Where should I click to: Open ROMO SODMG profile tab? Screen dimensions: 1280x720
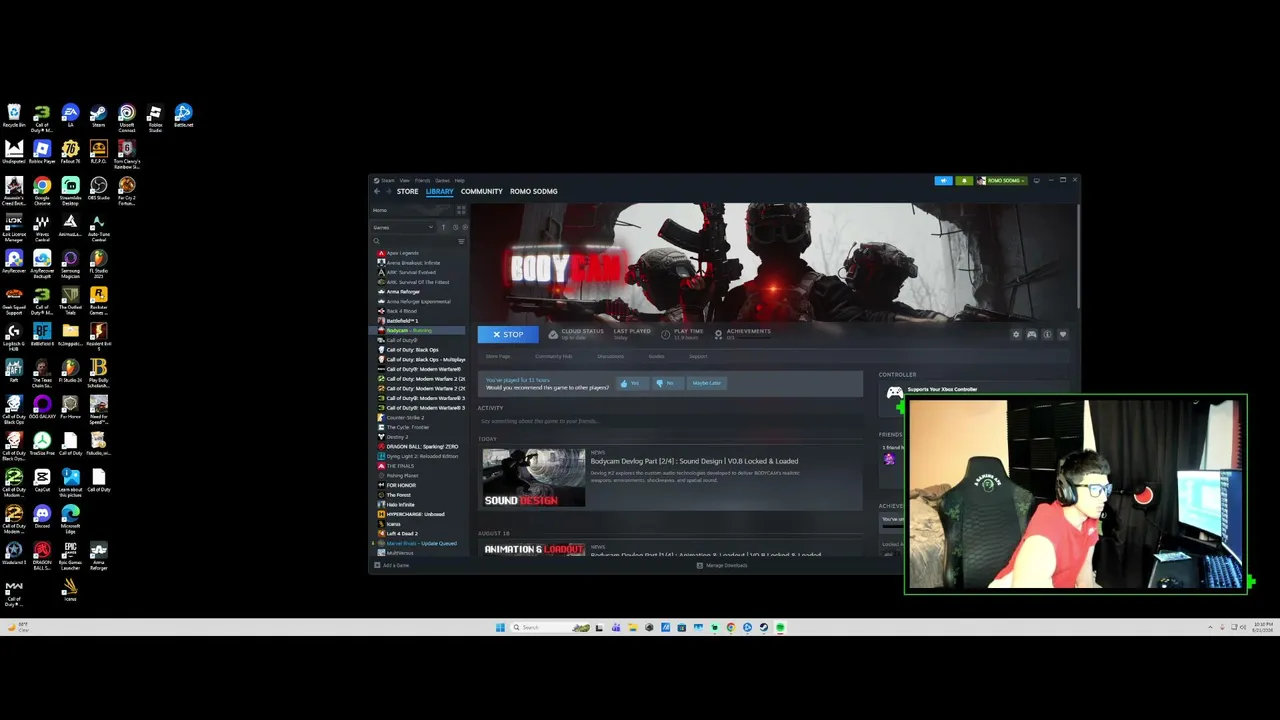click(x=534, y=191)
